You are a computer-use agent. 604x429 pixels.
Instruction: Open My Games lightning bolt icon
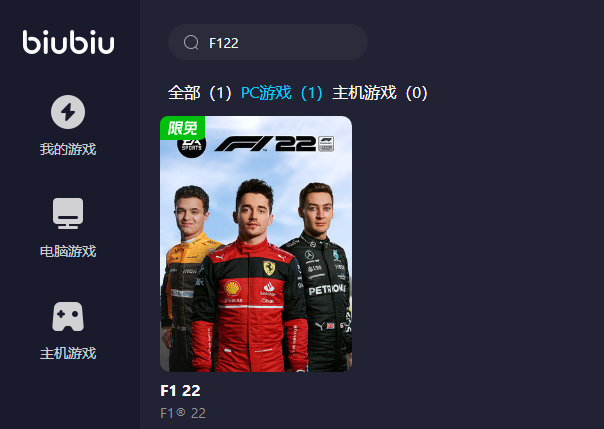68,112
